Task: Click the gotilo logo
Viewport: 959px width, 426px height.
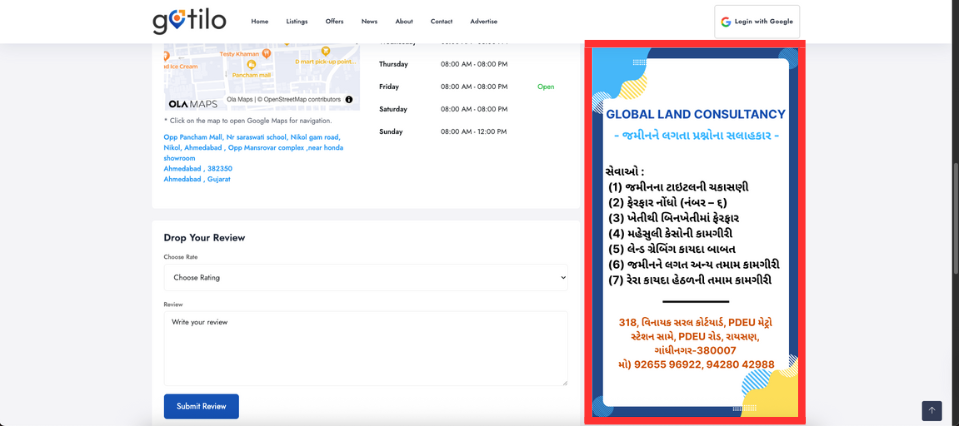Action: click(x=189, y=21)
